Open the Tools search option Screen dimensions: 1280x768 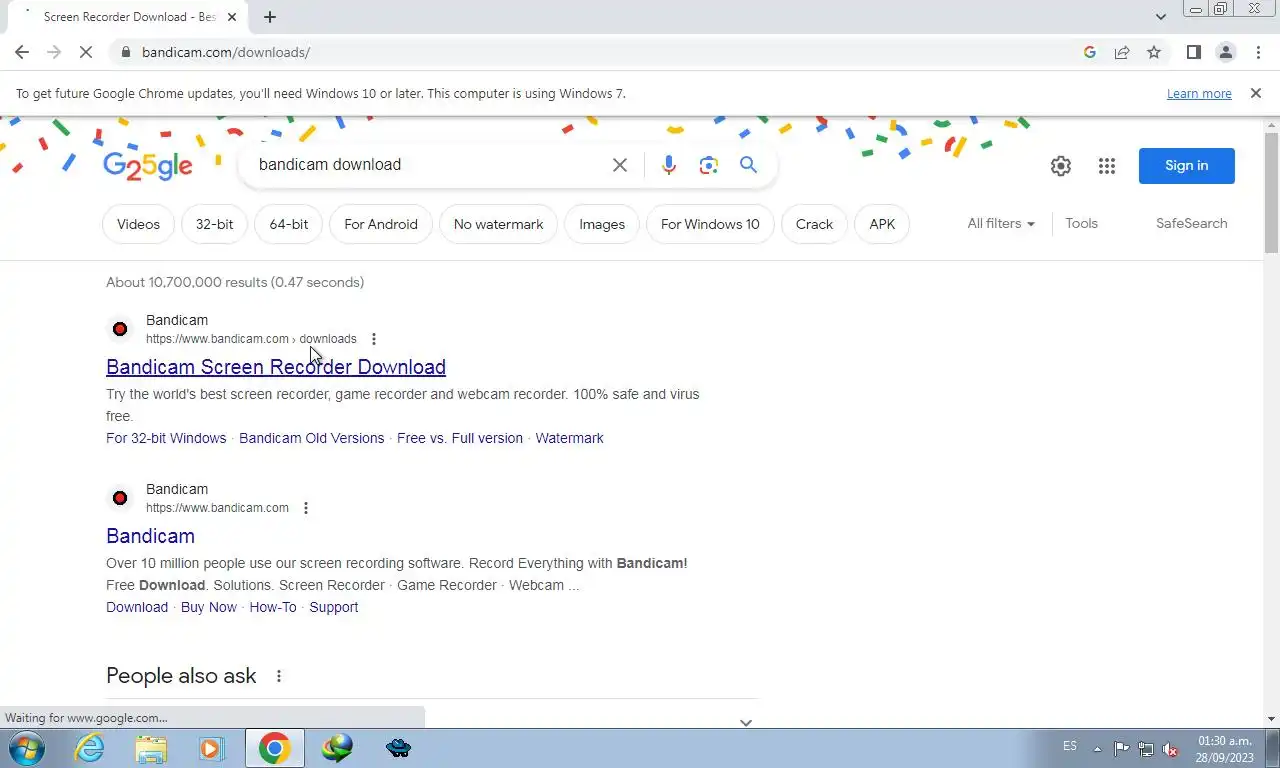tap(1081, 223)
